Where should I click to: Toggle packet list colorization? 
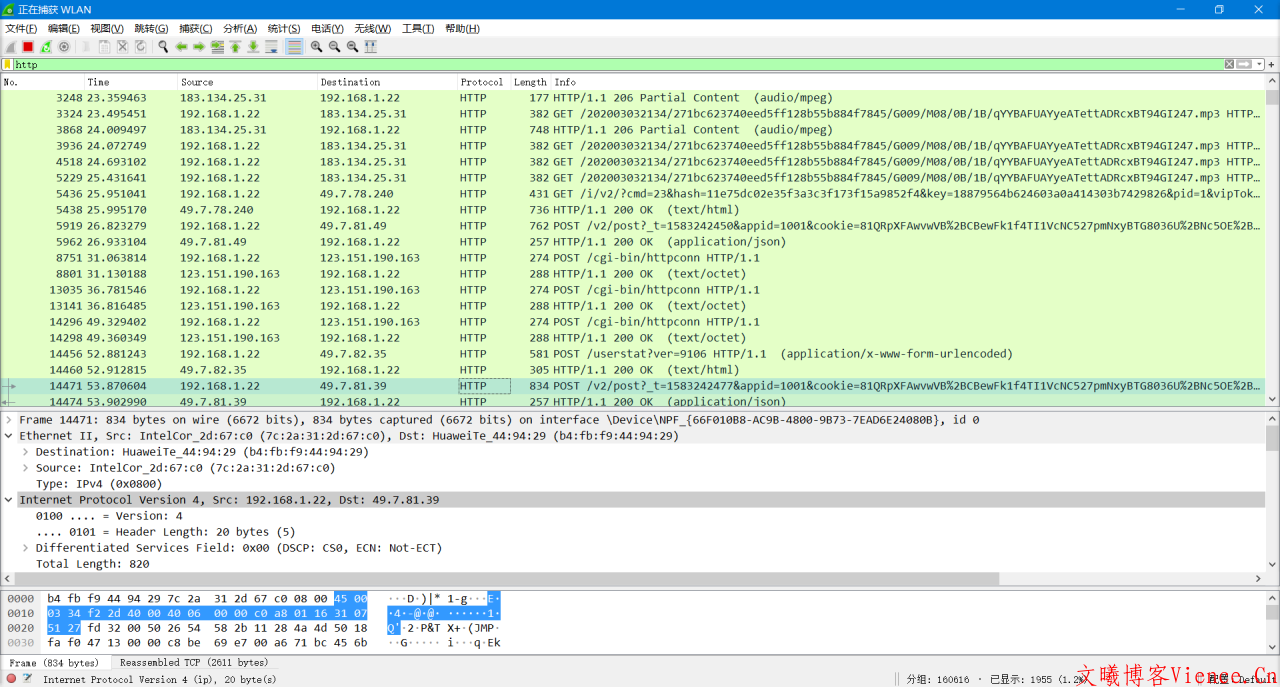(294, 47)
